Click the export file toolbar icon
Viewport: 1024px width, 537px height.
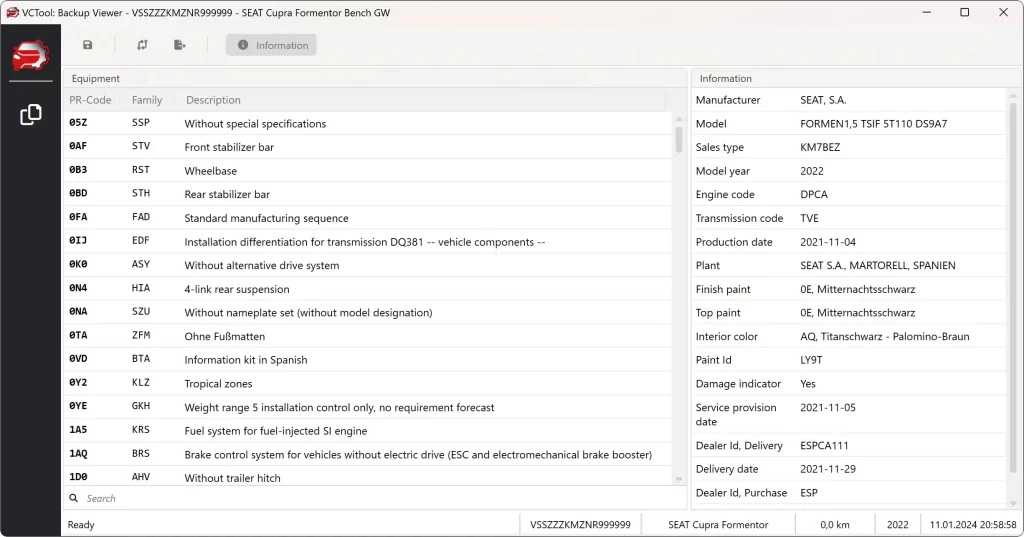click(180, 45)
